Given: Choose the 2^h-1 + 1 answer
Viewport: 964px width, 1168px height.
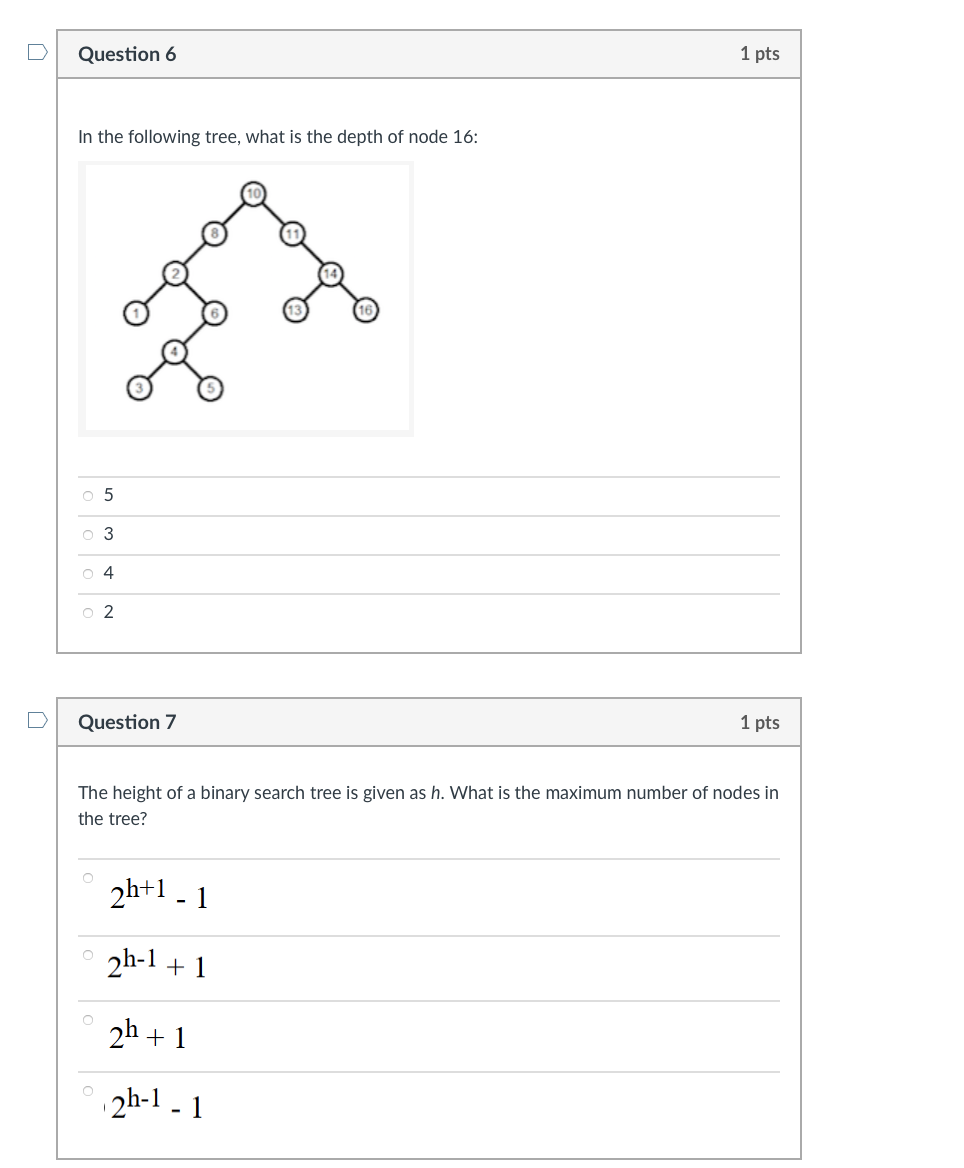Looking at the screenshot, I should [87, 953].
